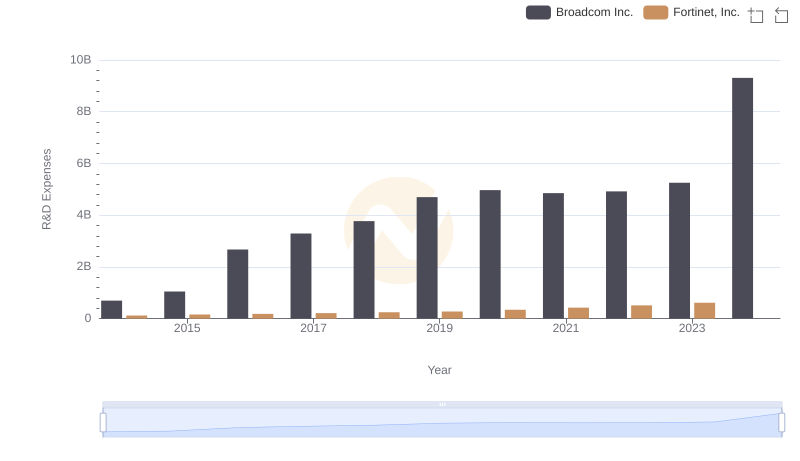
Task: Click the x-axis label 2015
Action: 187,328
